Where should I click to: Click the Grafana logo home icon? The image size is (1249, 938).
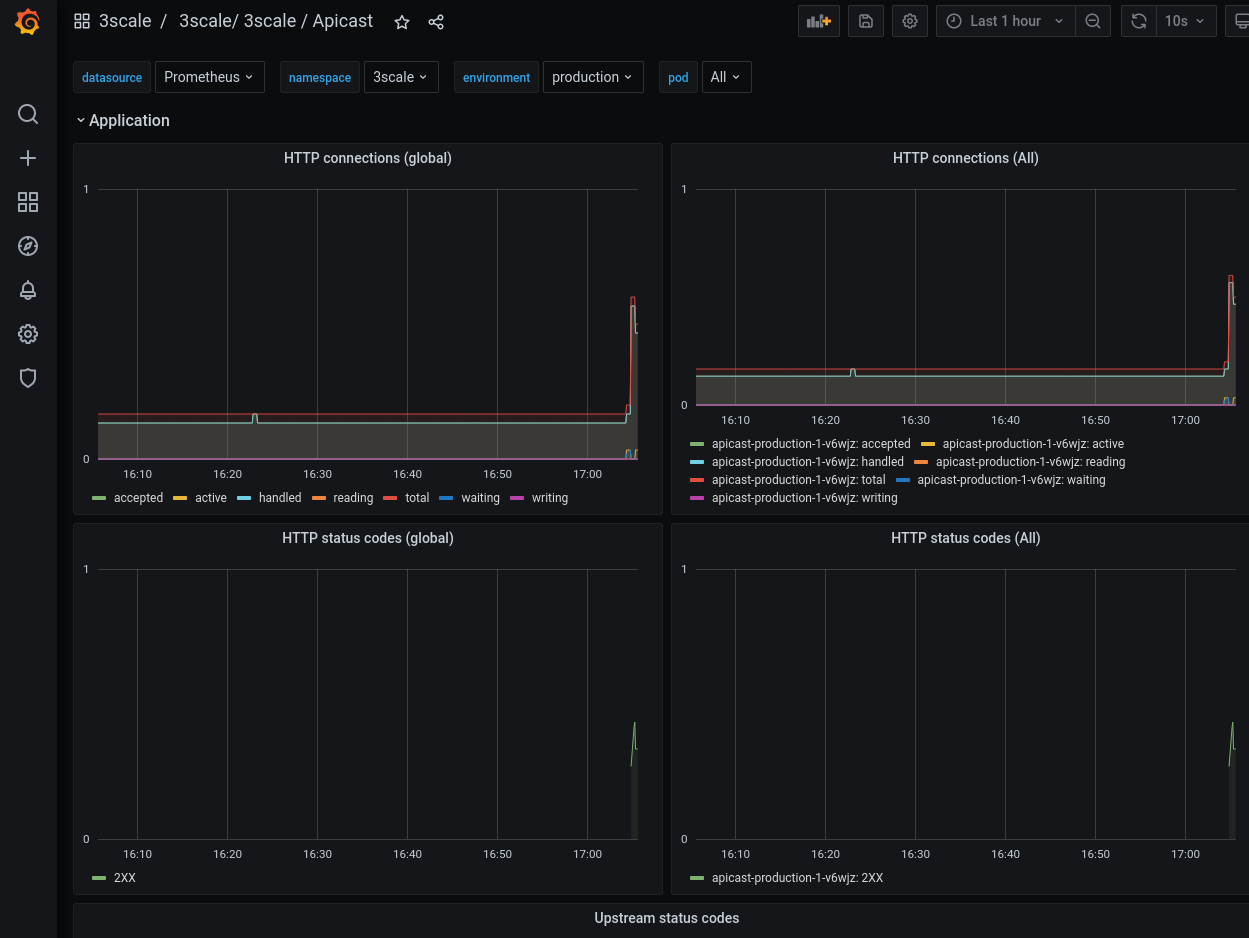[x=28, y=22]
